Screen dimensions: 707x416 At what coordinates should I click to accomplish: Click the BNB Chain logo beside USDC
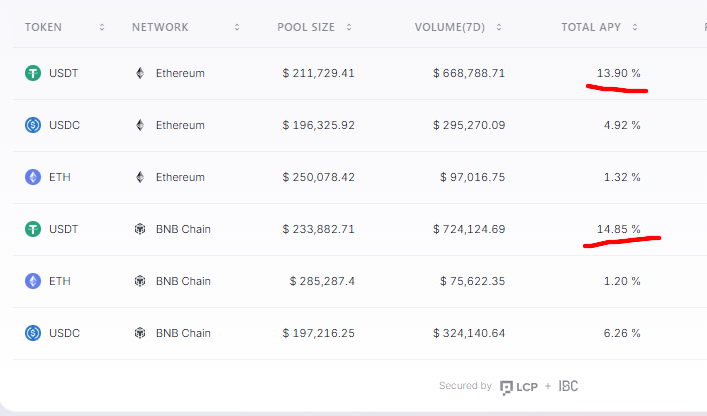click(140, 333)
